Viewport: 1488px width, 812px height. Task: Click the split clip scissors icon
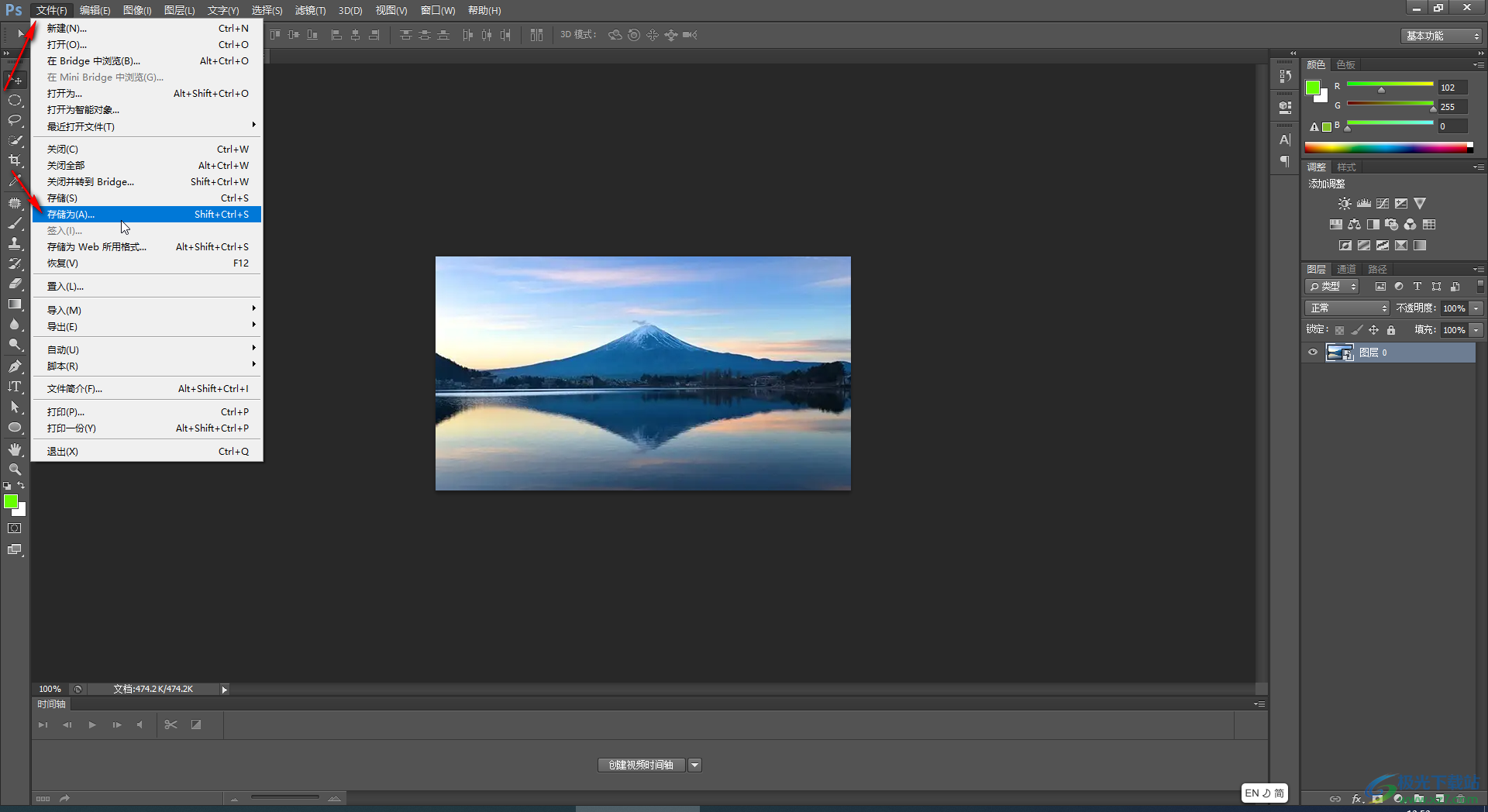171,724
